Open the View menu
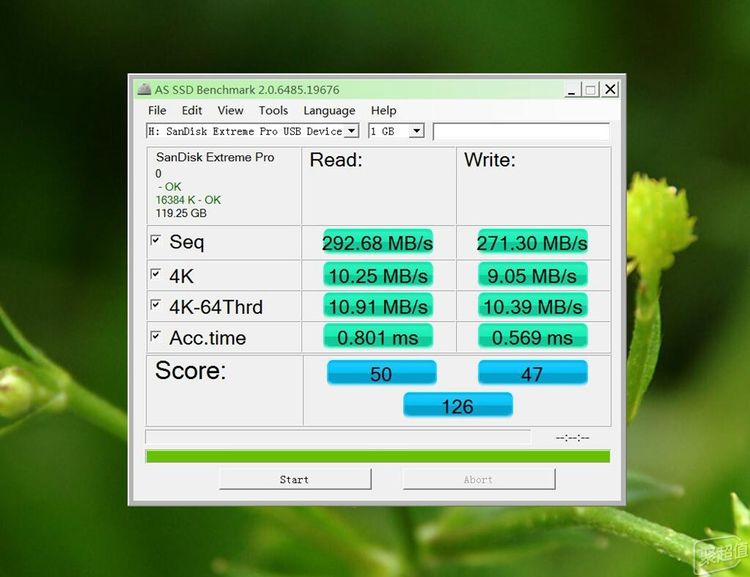This screenshot has height=577, width=750. coord(231,111)
